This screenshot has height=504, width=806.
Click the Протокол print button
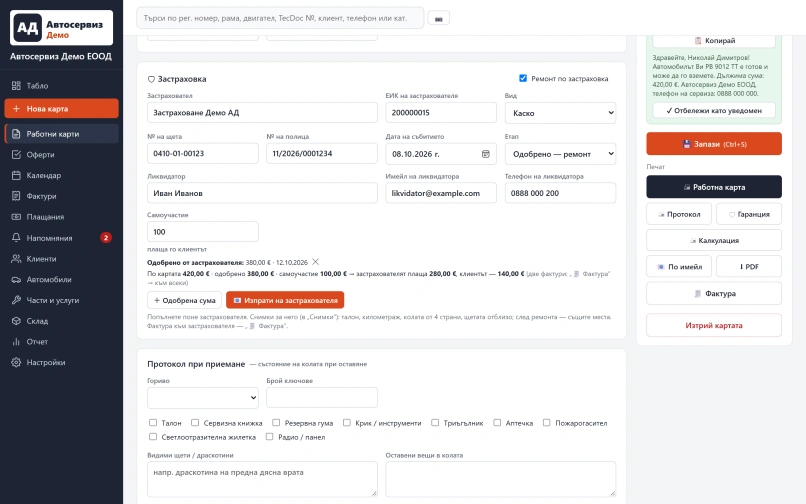679,214
